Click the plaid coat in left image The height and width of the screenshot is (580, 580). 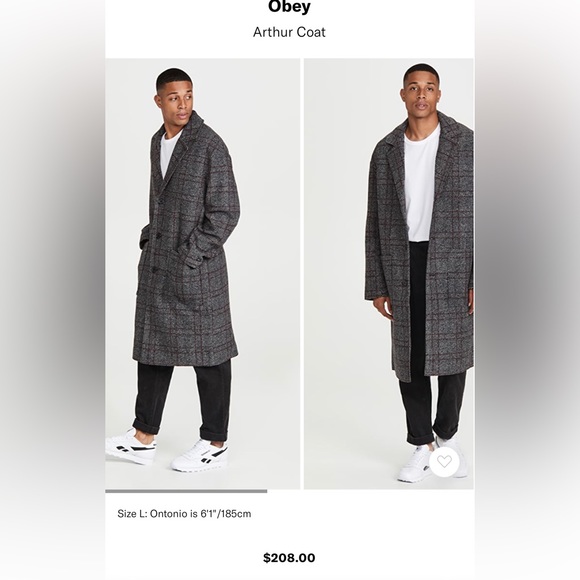187,240
